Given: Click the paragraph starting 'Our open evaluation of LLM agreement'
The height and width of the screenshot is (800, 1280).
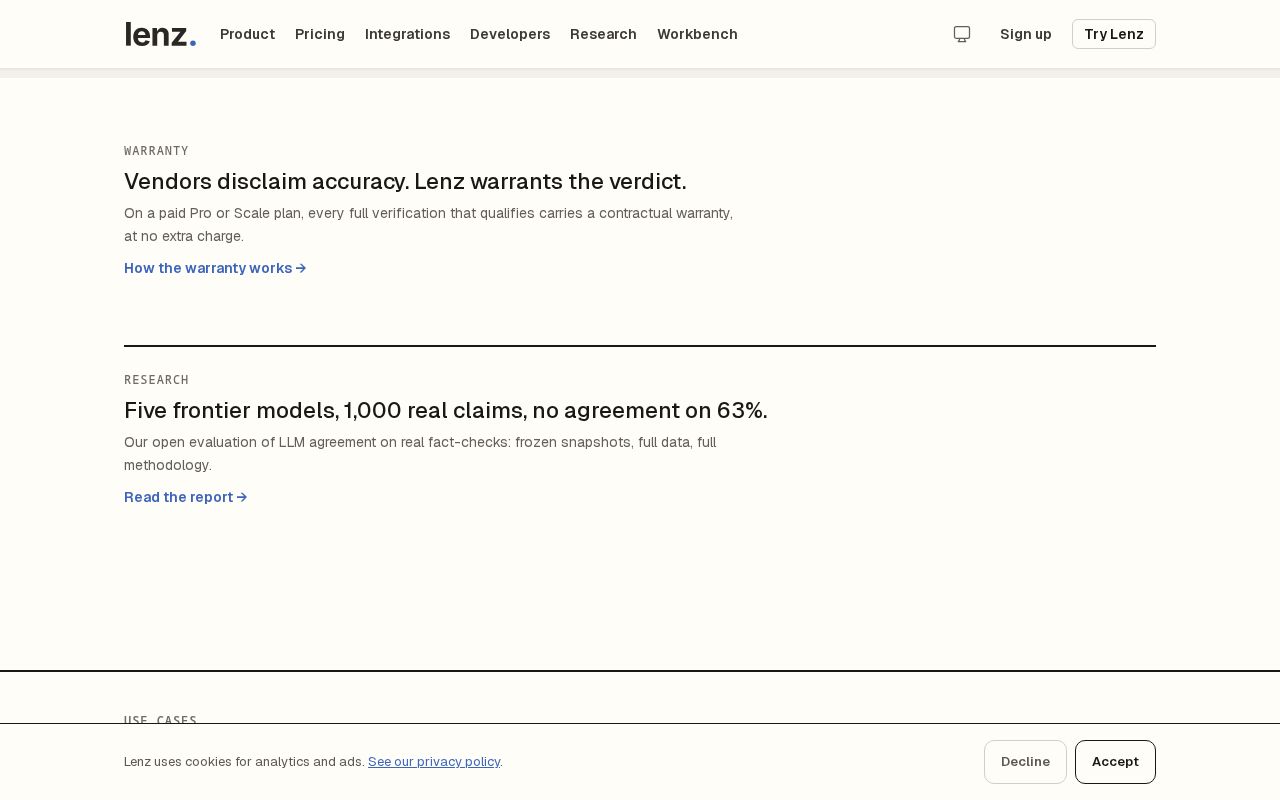Looking at the screenshot, I should click(x=420, y=454).
